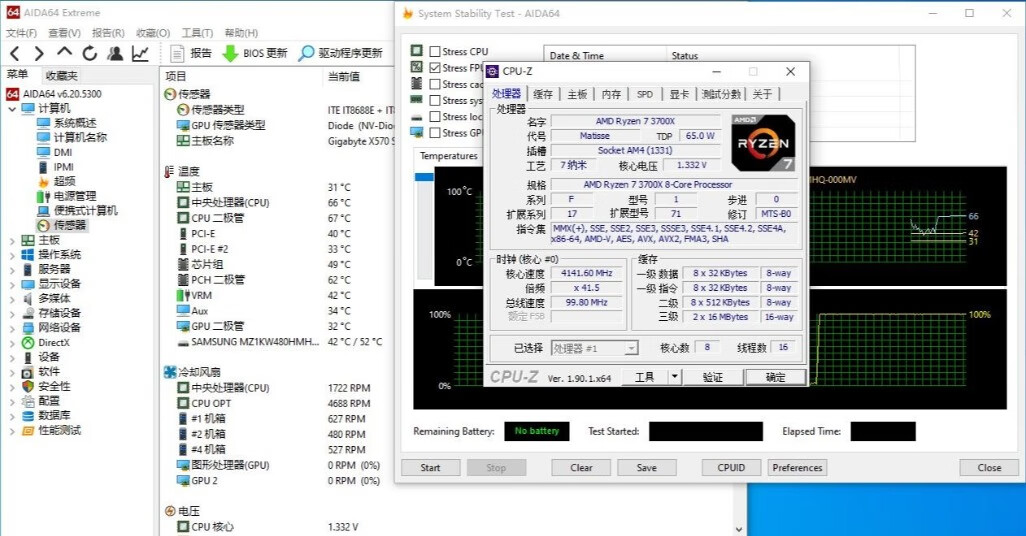The width and height of the screenshot is (1026, 536).
Task: Click the 操作系统 Windows icon in tree
Action: coord(28,254)
